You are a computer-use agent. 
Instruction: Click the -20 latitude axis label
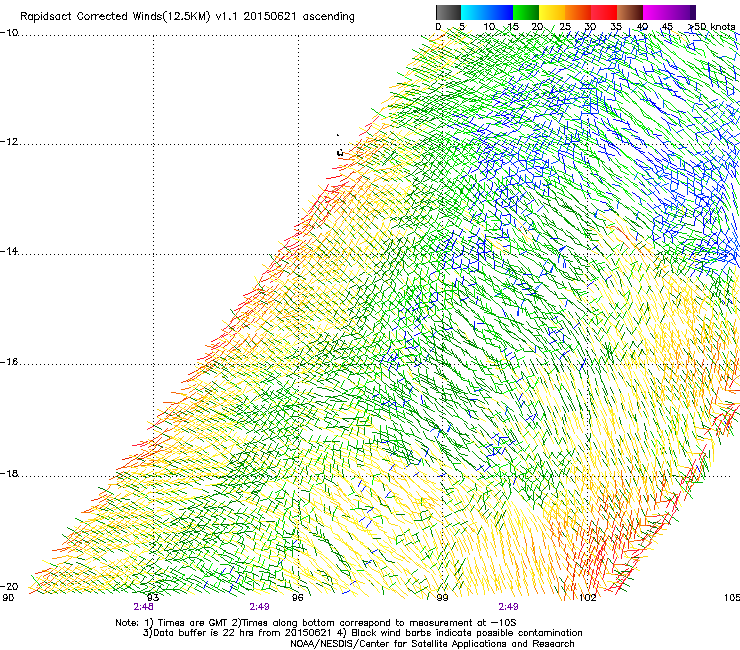point(9,586)
